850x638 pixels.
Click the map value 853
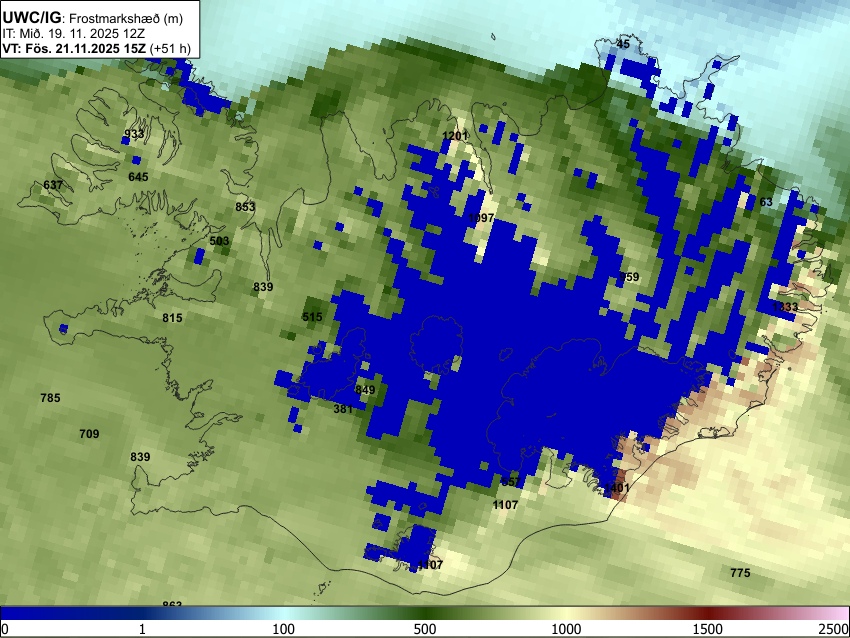pos(245,207)
